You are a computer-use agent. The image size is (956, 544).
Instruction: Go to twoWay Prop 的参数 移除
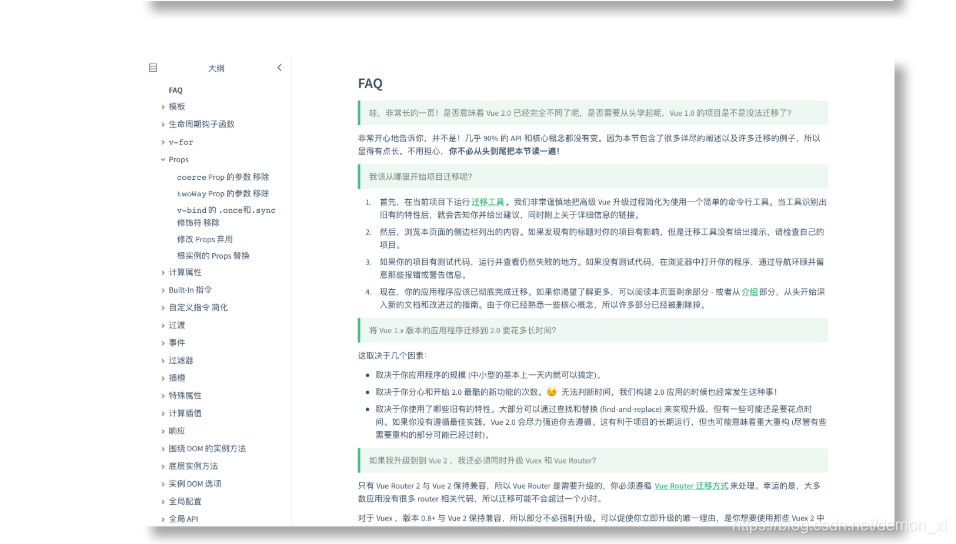point(223,193)
